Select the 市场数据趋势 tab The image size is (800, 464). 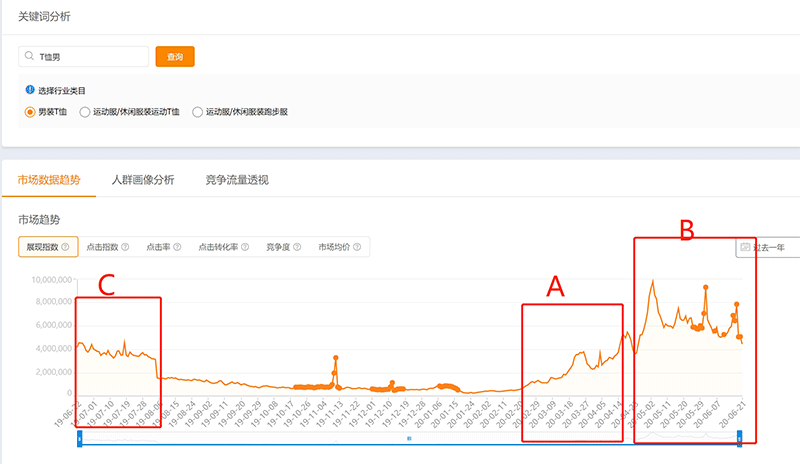49,179
